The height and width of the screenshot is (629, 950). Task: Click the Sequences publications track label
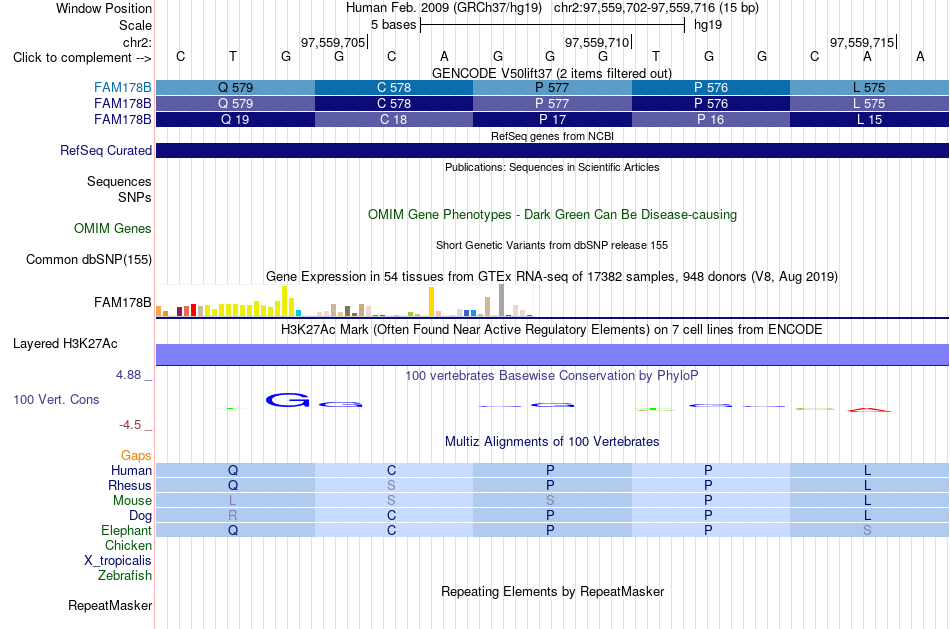[119, 181]
